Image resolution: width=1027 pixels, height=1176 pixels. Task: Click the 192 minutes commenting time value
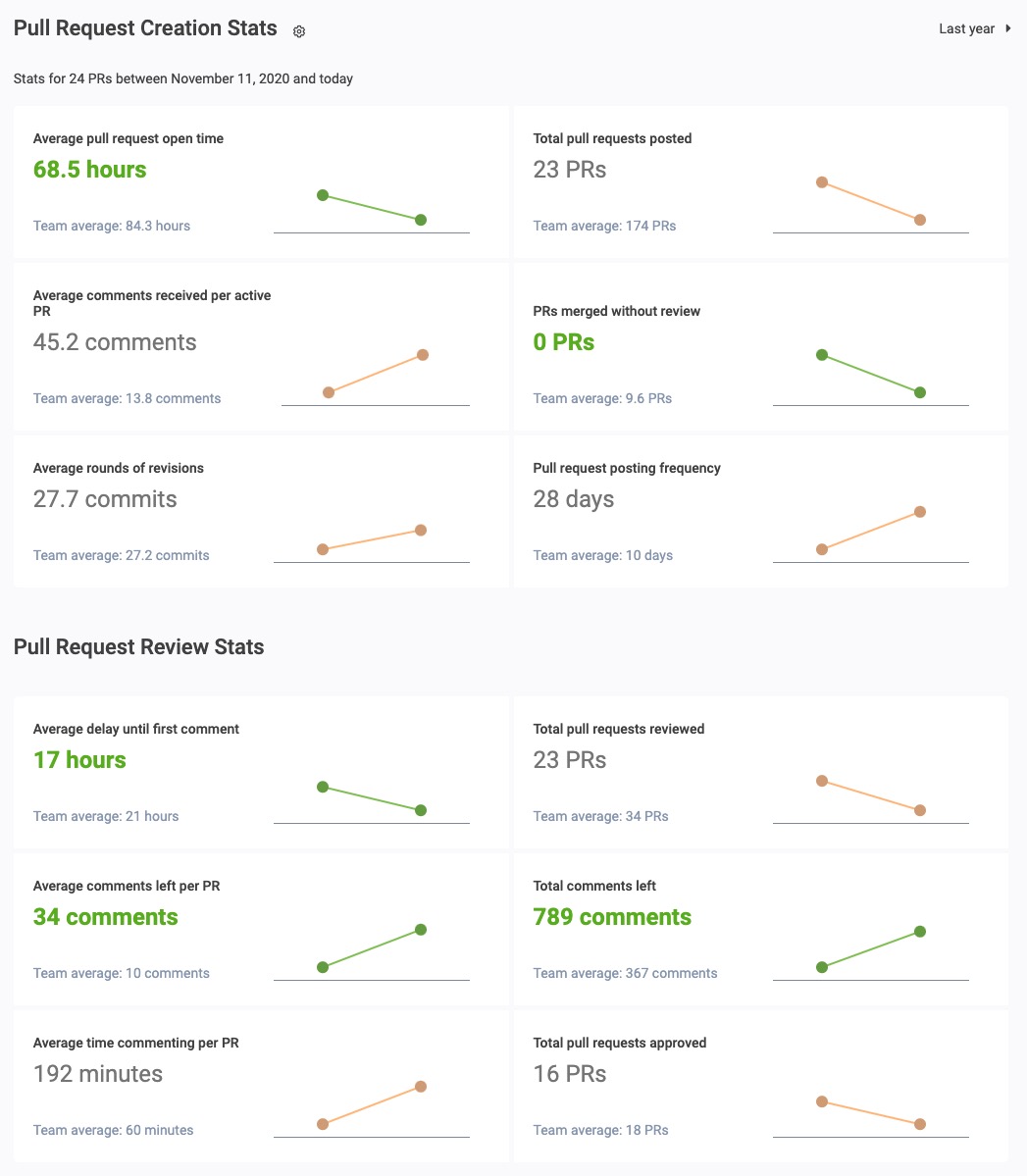tap(98, 1074)
